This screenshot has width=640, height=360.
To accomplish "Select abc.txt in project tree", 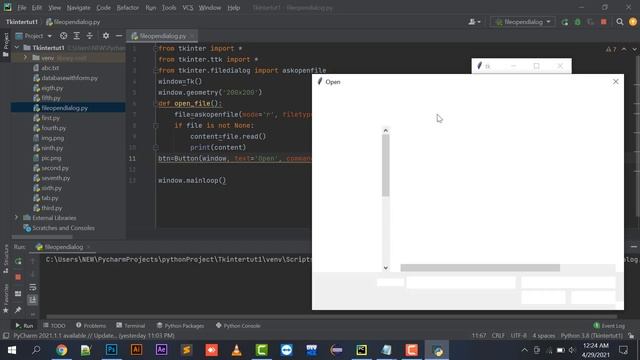I will click(50, 68).
